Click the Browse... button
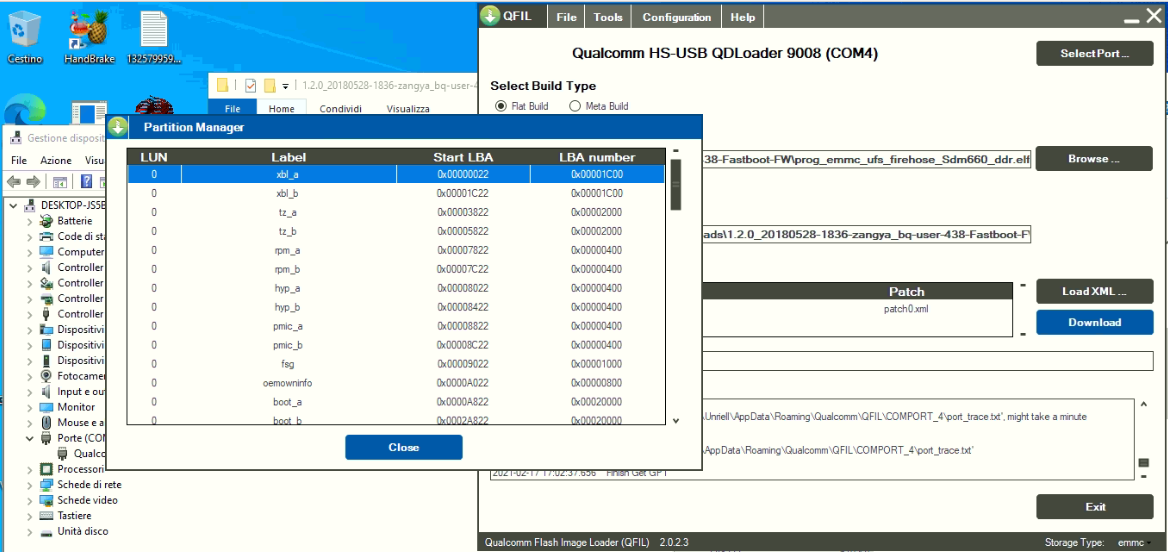This screenshot has height=552, width=1168. 1095,159
